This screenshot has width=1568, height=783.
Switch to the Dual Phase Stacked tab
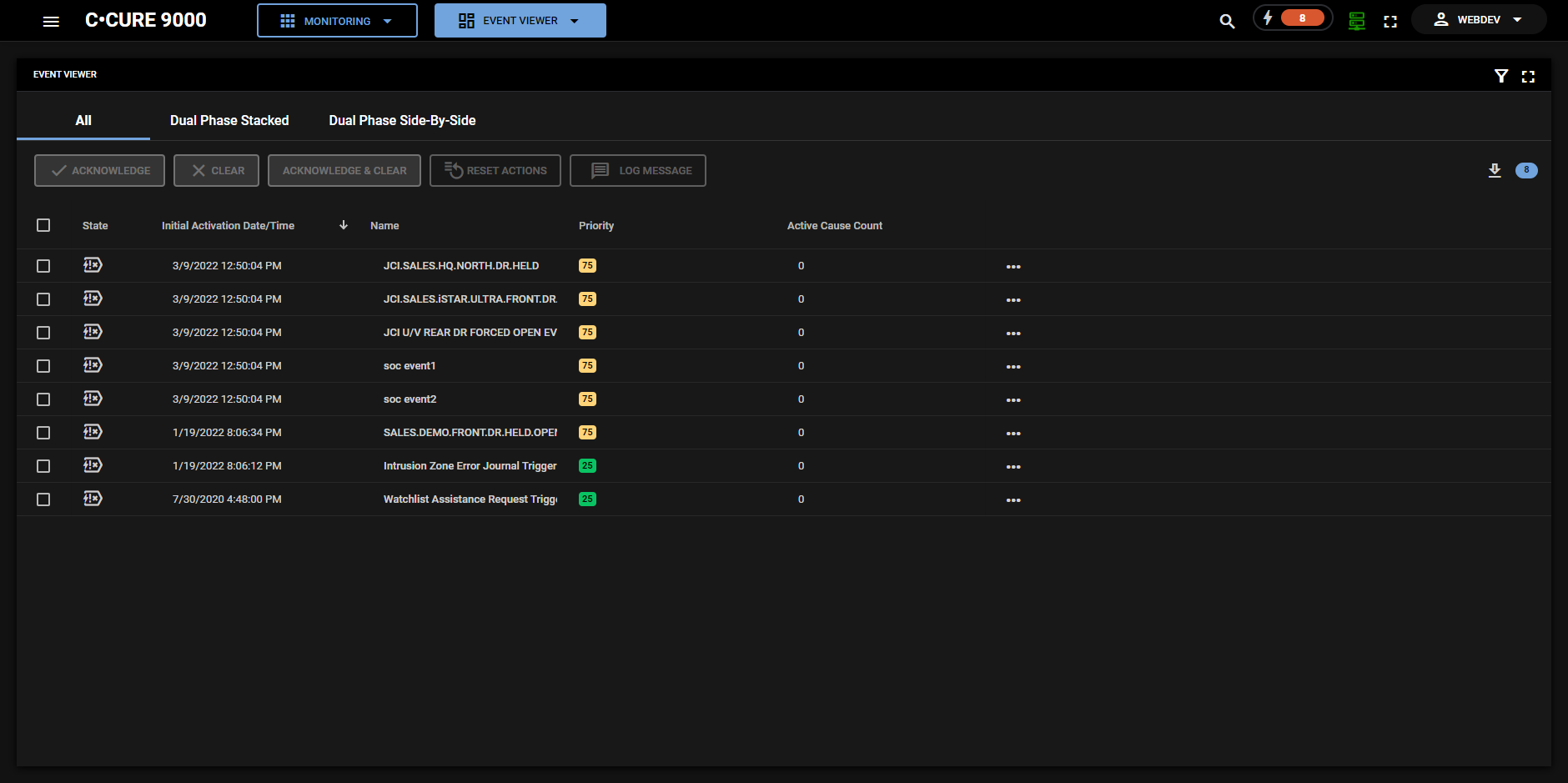(x=229, y=120)
